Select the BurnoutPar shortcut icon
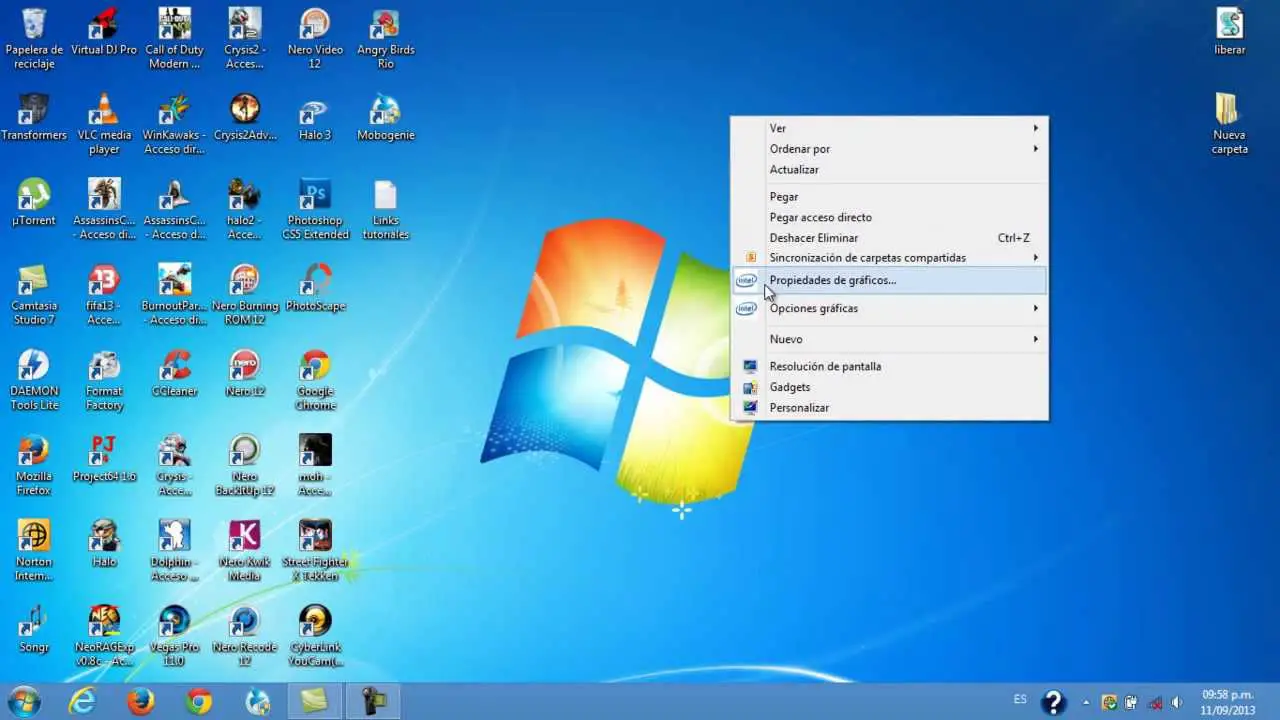The height and width of the screenshot is (720, 1280). click(175, 295)
